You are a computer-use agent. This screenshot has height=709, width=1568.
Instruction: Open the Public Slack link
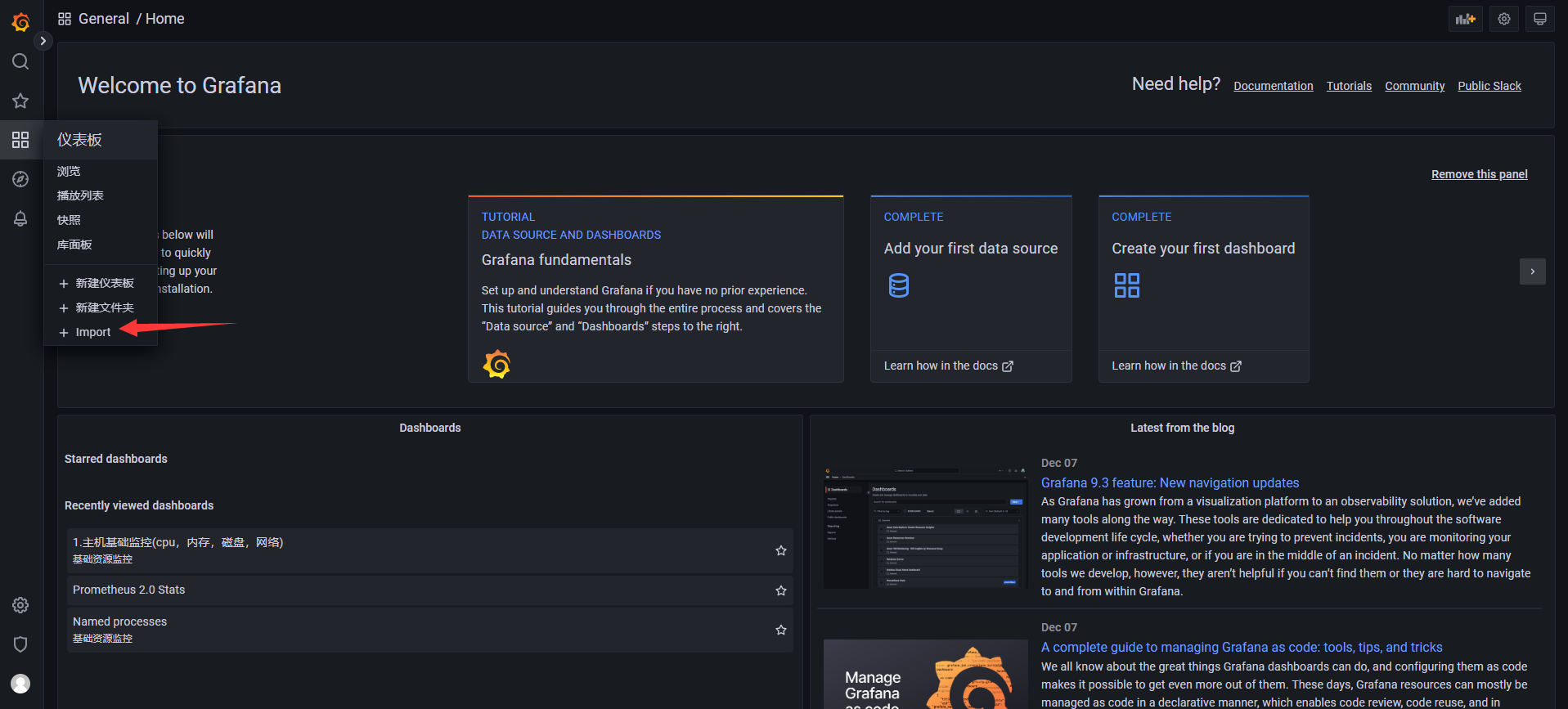pyautogui.click(x=1489, y=86)
